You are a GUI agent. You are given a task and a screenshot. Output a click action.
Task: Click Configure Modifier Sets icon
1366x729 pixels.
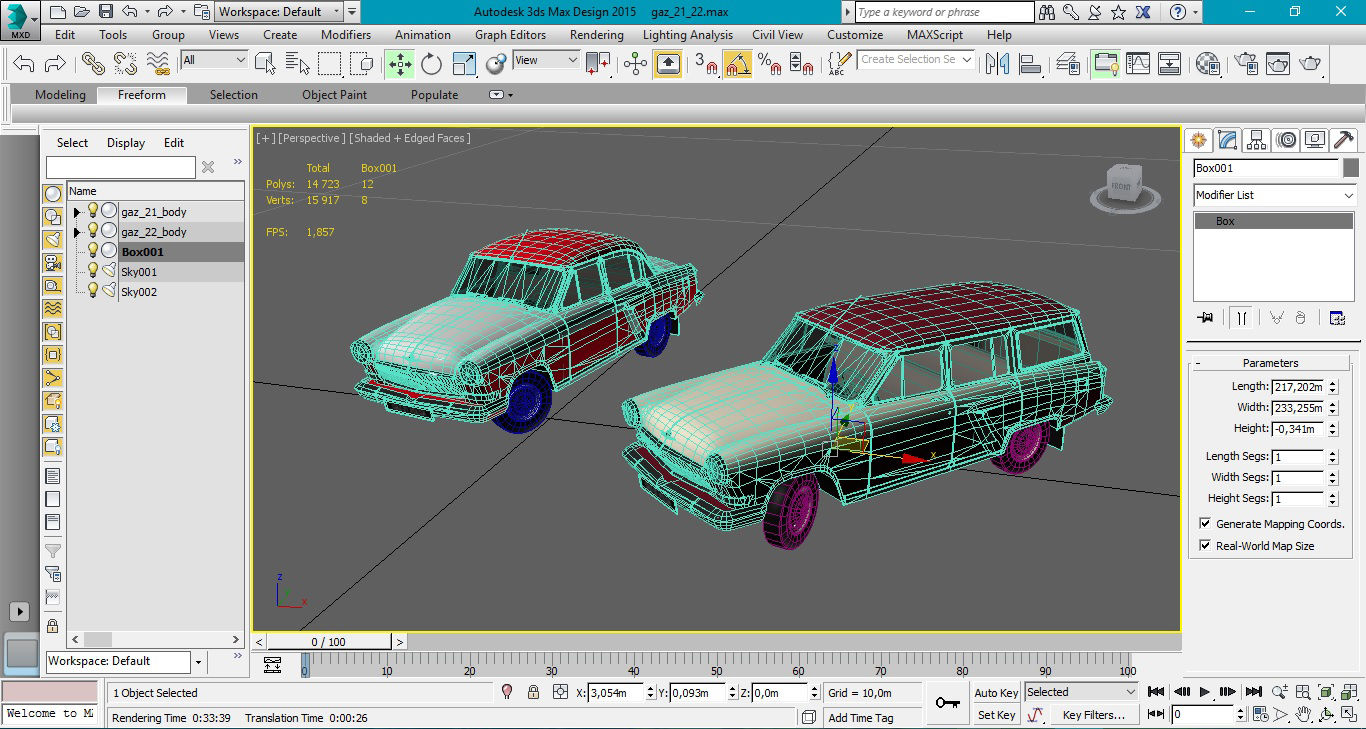1337,318
